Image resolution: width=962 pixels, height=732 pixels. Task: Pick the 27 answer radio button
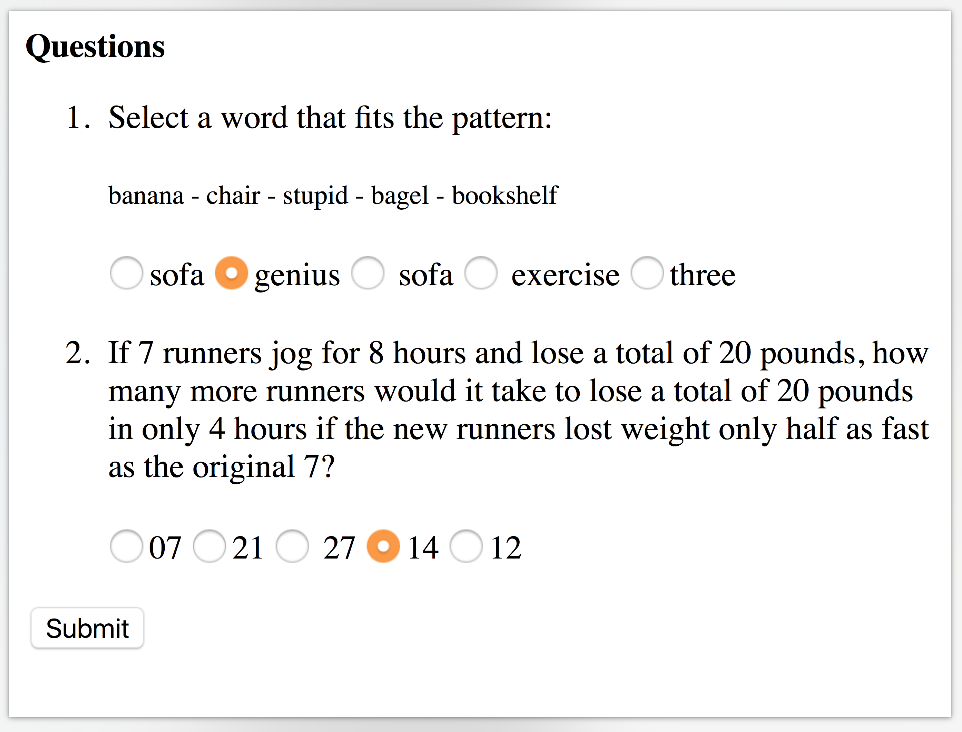tap(292, 547)
